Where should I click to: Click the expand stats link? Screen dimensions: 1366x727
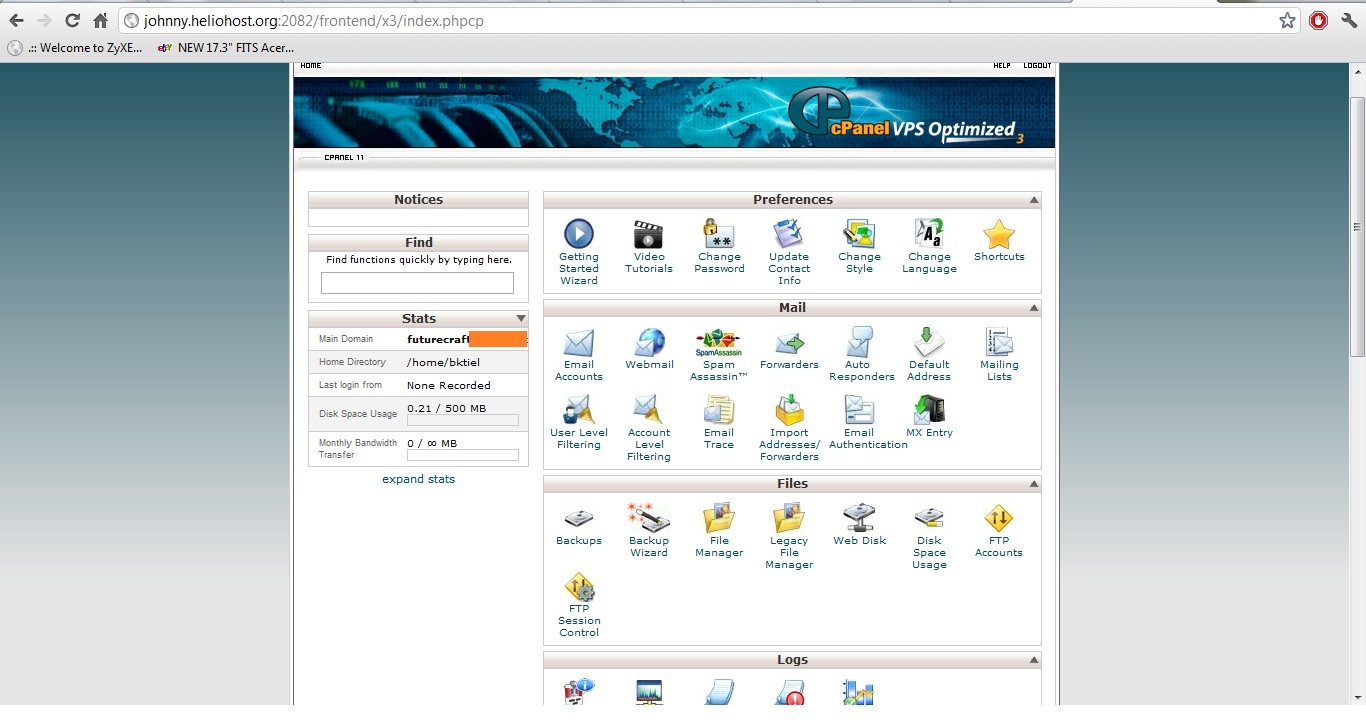coord(418,479)
